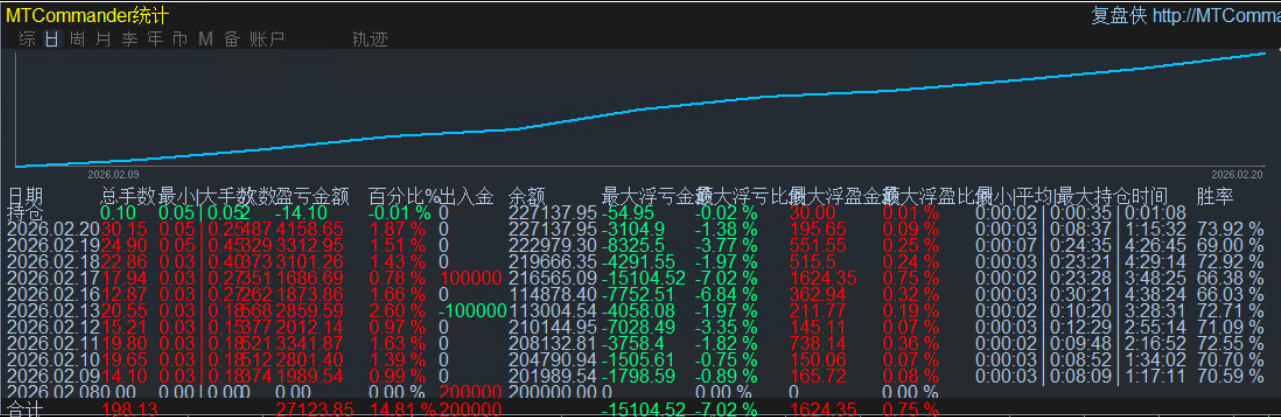The image size is (1281, 417).
Task: Select the 2026.02.20 date row
Action: coord(53,229)
